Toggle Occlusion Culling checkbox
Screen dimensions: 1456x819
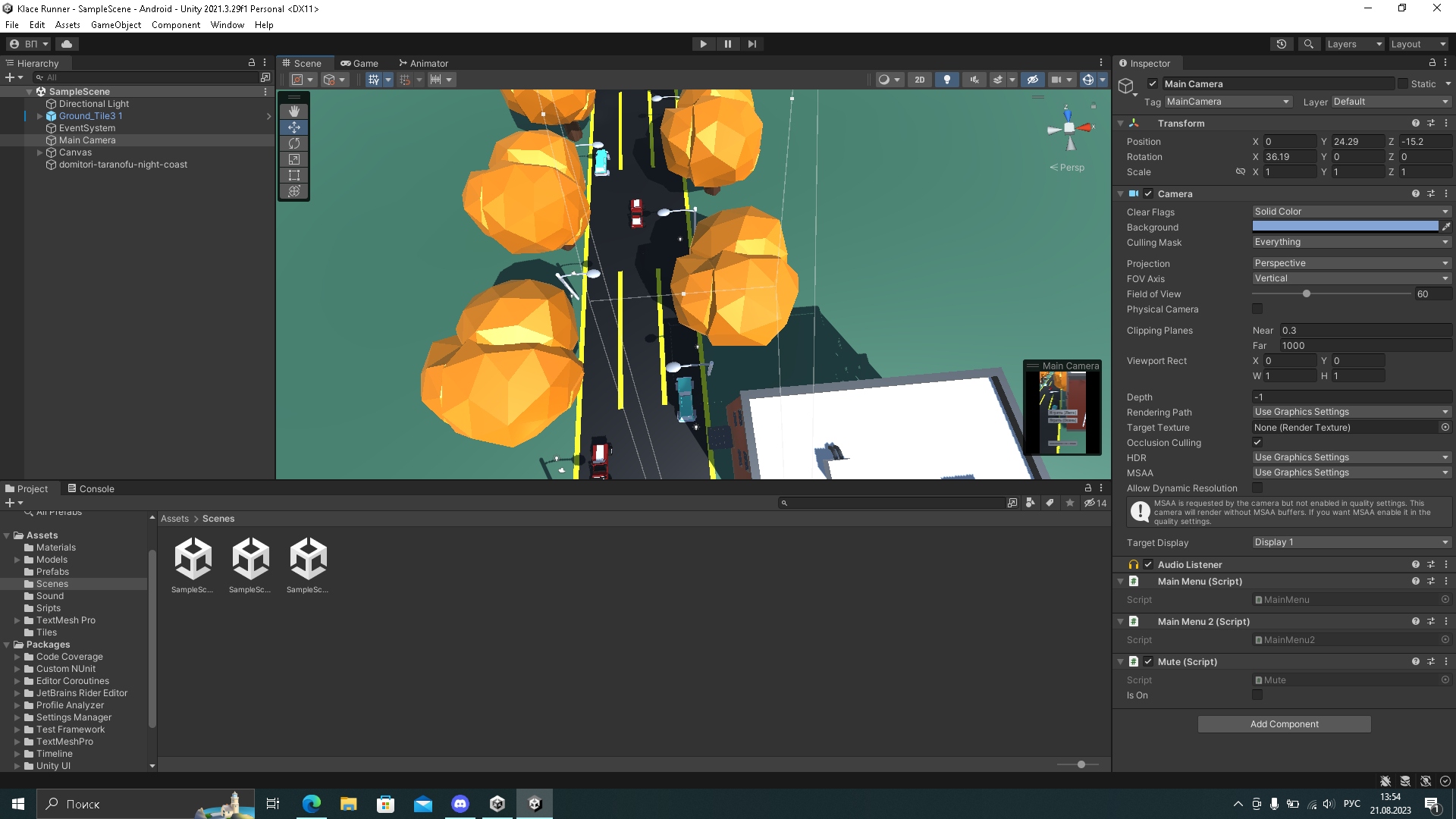point(1257,443)
